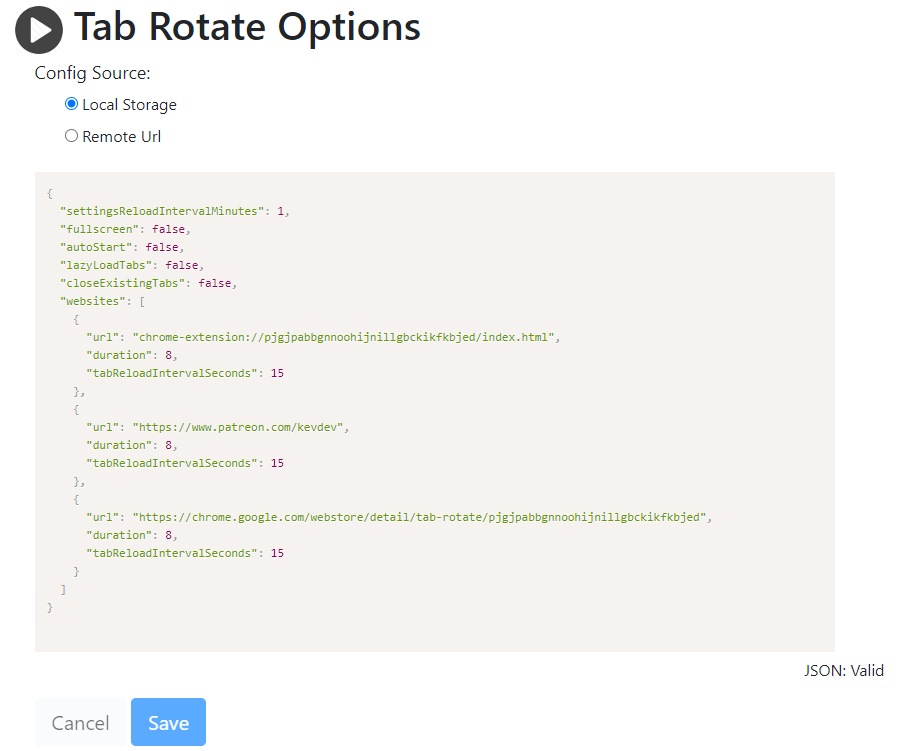Select the Remote Url radio button
The width and height of the screenshot is (906, 751).
tap(71, 136)
